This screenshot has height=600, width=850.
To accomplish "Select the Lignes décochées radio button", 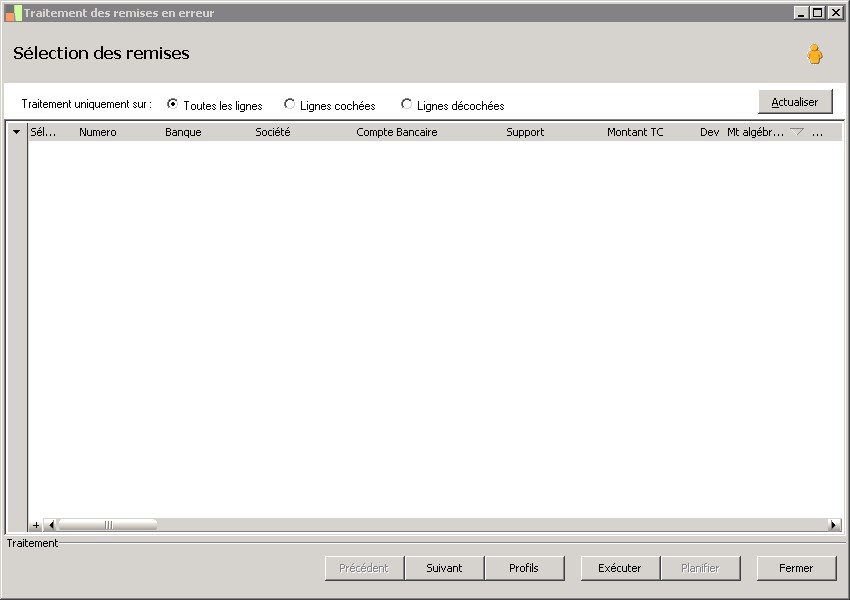I will 406,104.
